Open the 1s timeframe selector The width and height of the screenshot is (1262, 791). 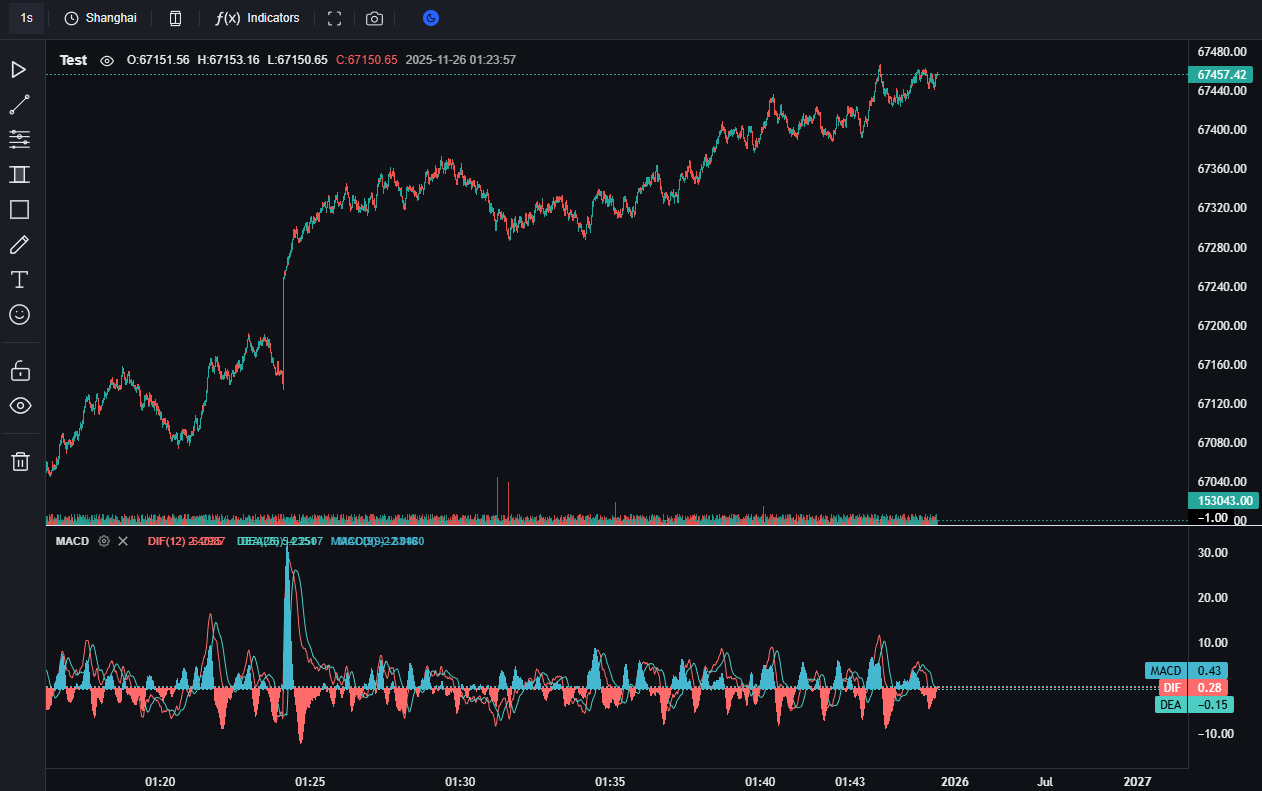tap(26, 18)
